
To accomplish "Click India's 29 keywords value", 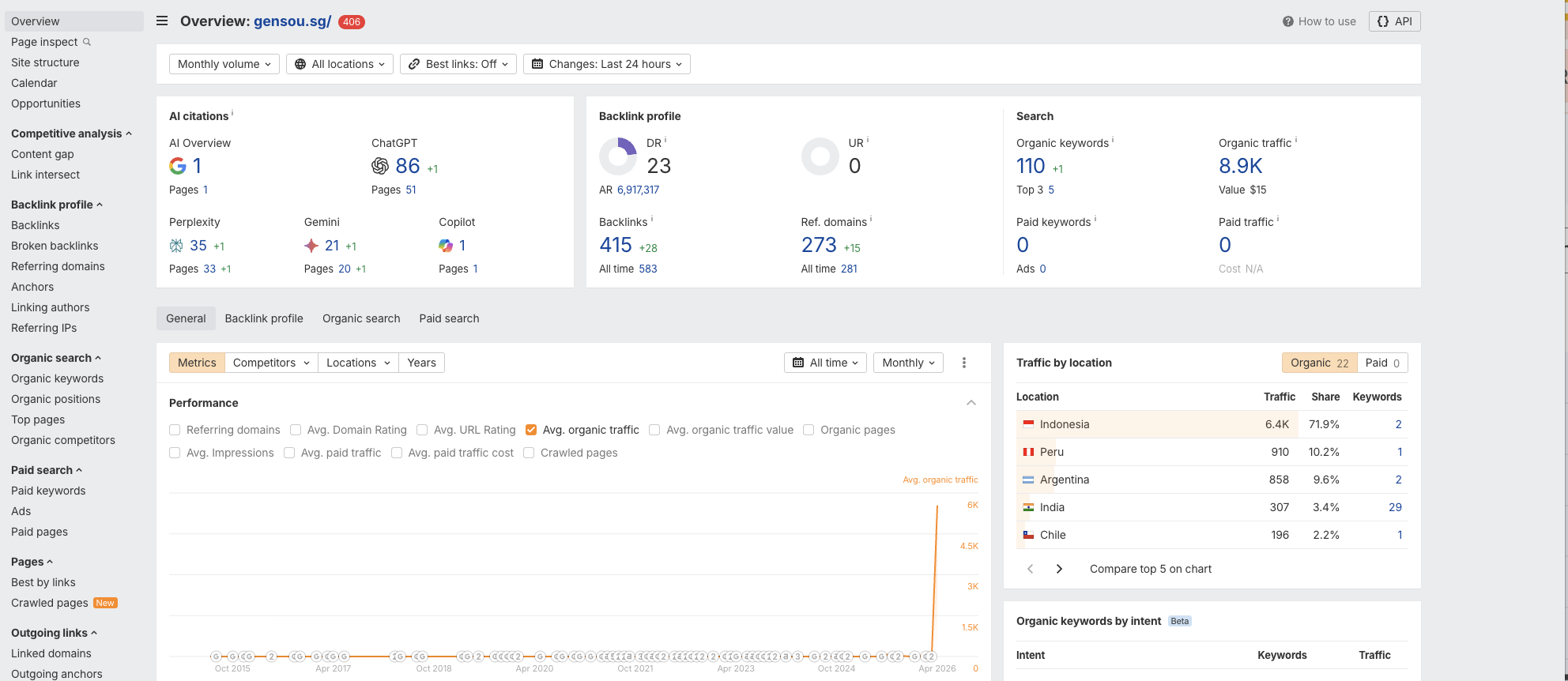I will pos(1395,507).
